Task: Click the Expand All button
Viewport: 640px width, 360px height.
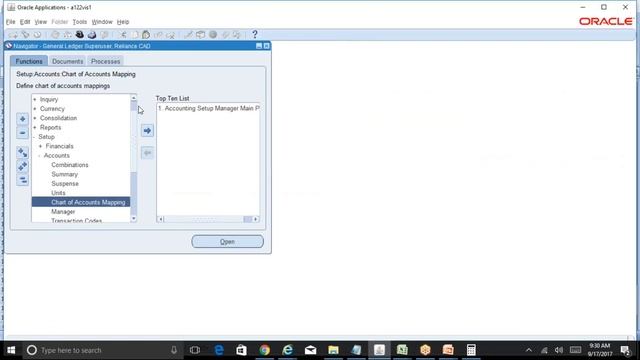Action: 22,166
